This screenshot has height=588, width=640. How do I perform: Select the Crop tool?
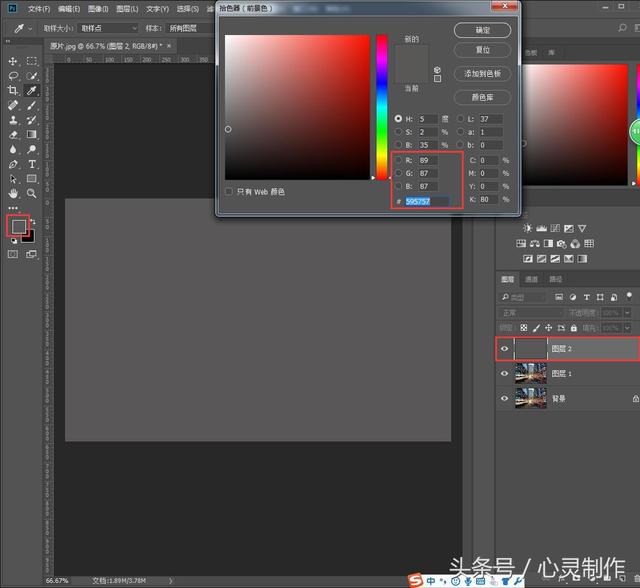(13, 90)
